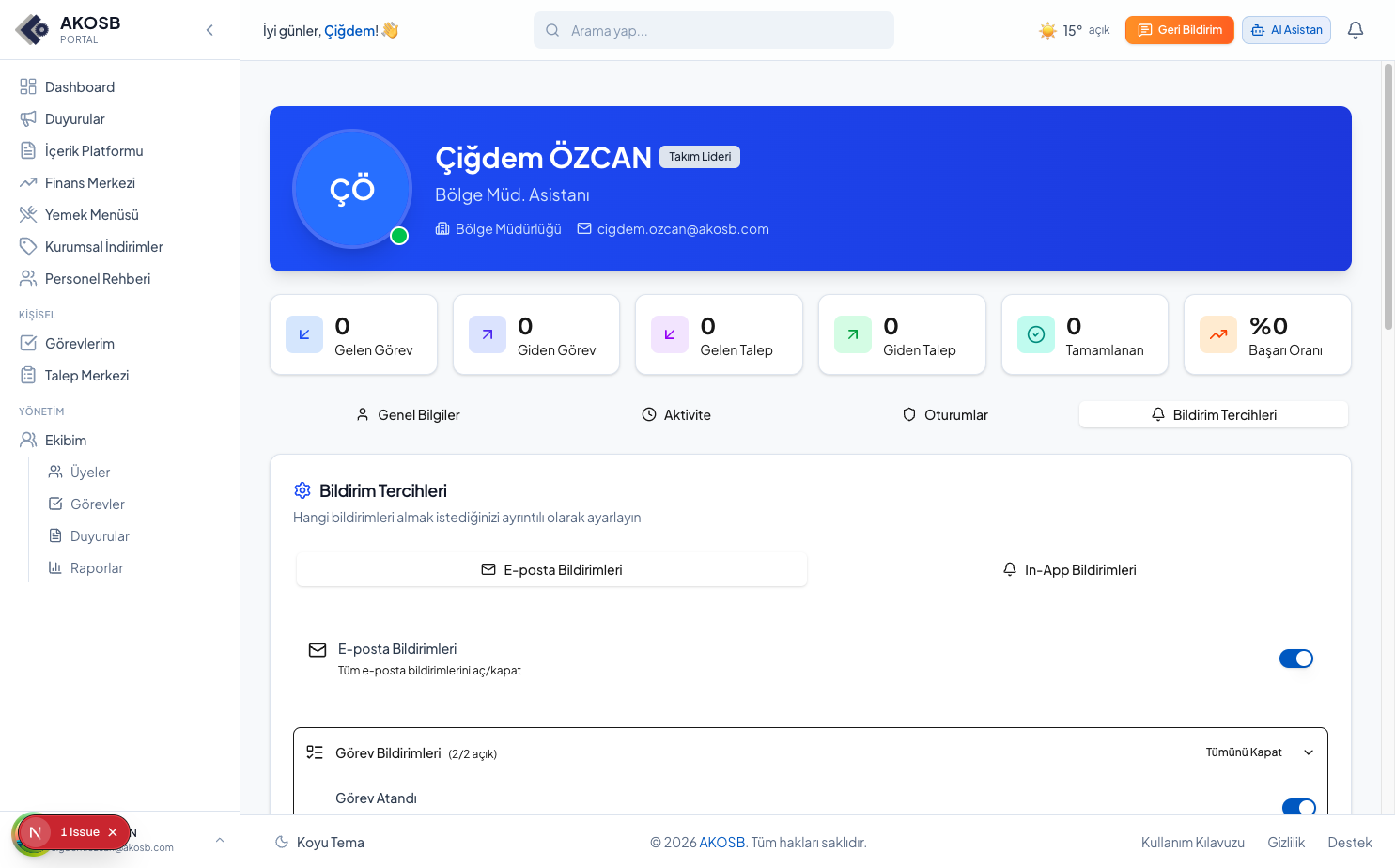Switch to the Oturumlar tab
The image size is (1395, 868).
[945, 415]
